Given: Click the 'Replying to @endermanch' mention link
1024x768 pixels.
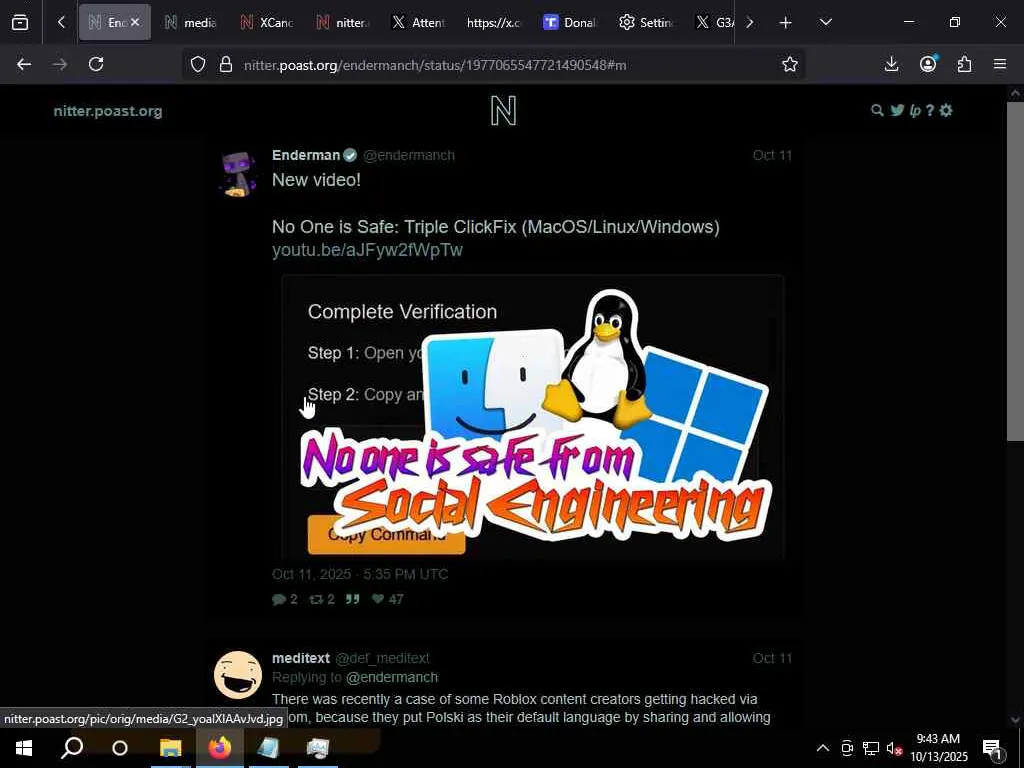Looking at the screenshot, I should [x=392, y=677].
